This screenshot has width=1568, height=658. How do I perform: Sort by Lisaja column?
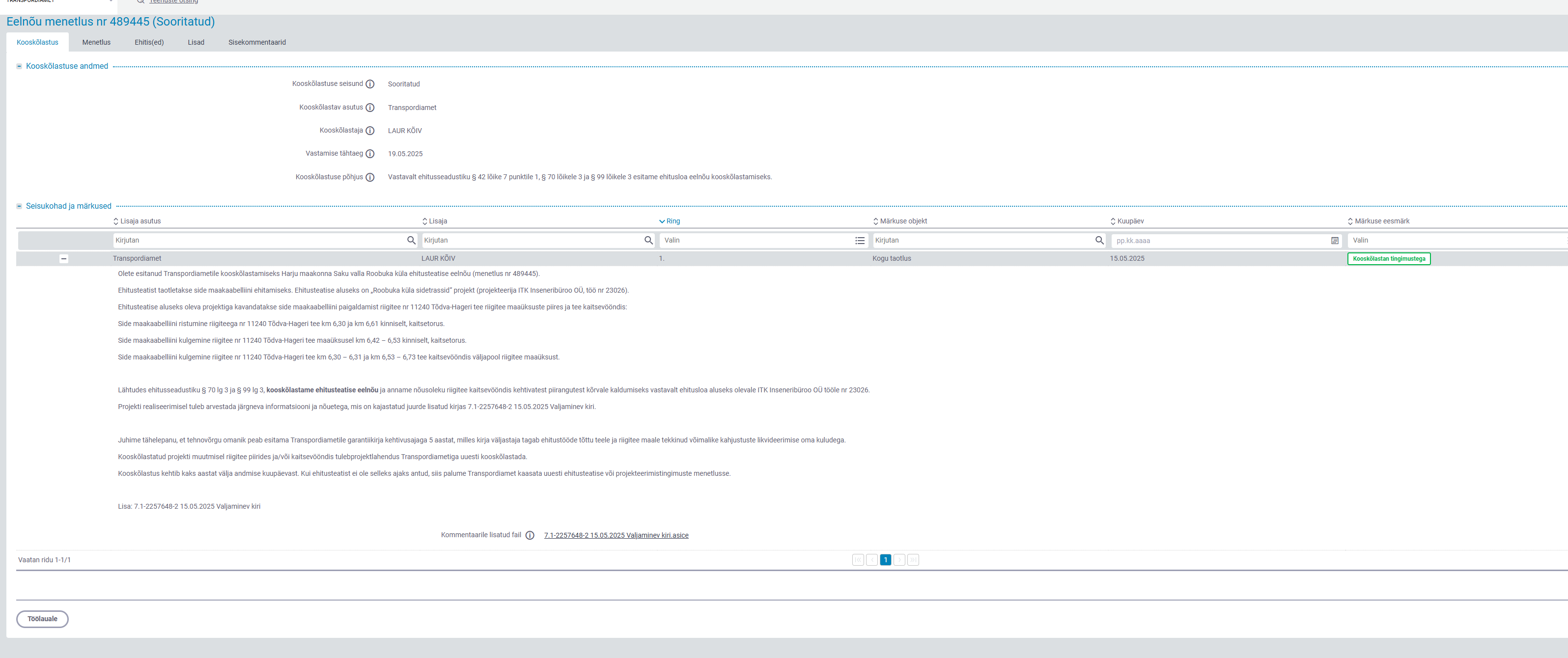(435, 221)
